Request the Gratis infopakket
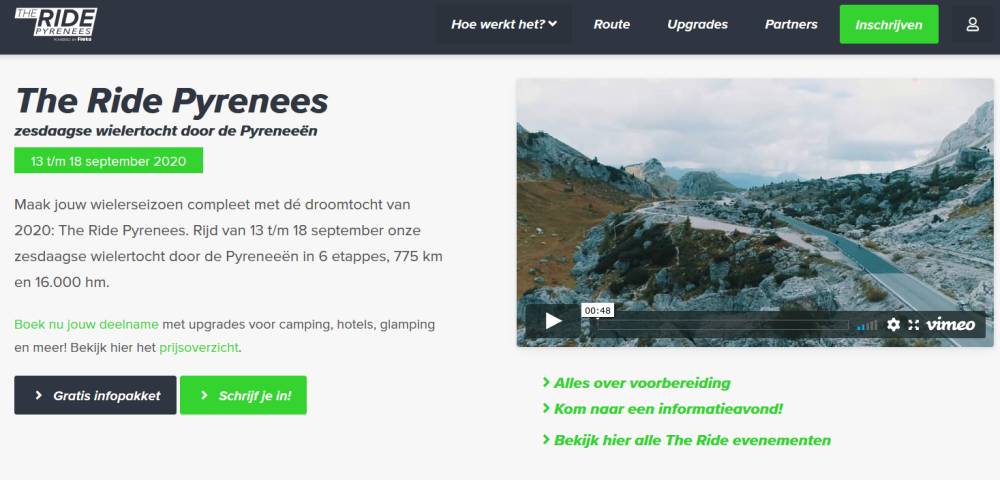Viewport: 1000px width, 480px height. [95, 395]
